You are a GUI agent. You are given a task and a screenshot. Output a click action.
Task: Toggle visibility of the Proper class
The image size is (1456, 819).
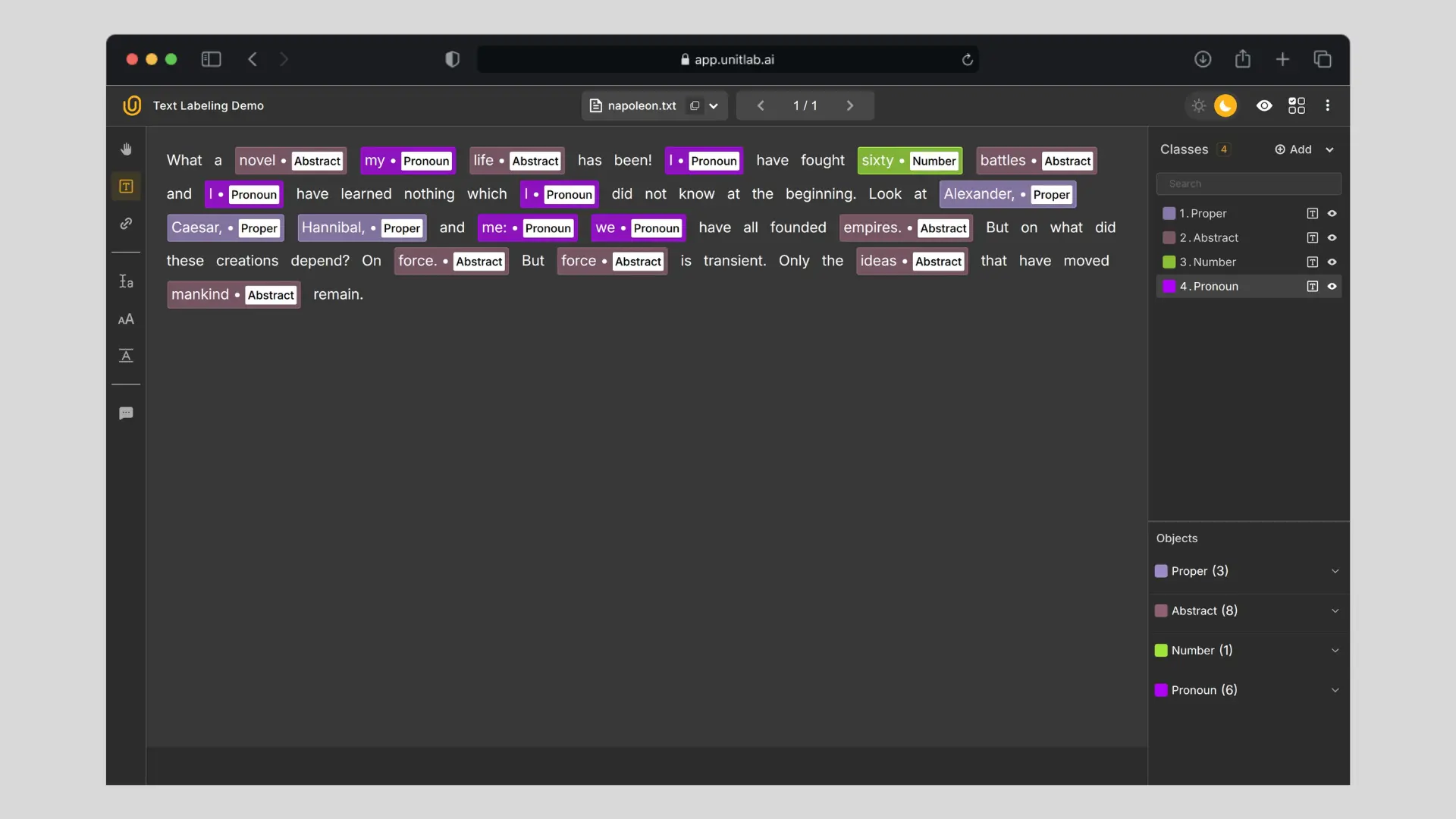(x=1332, y=214)
